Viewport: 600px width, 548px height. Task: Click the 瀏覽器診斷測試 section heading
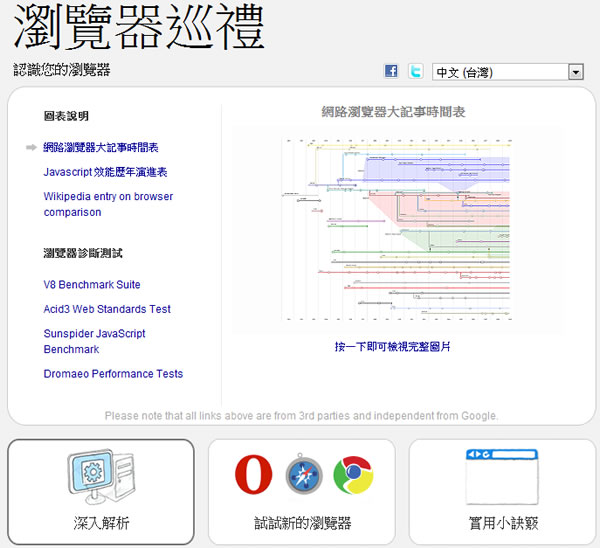[83, 253]
